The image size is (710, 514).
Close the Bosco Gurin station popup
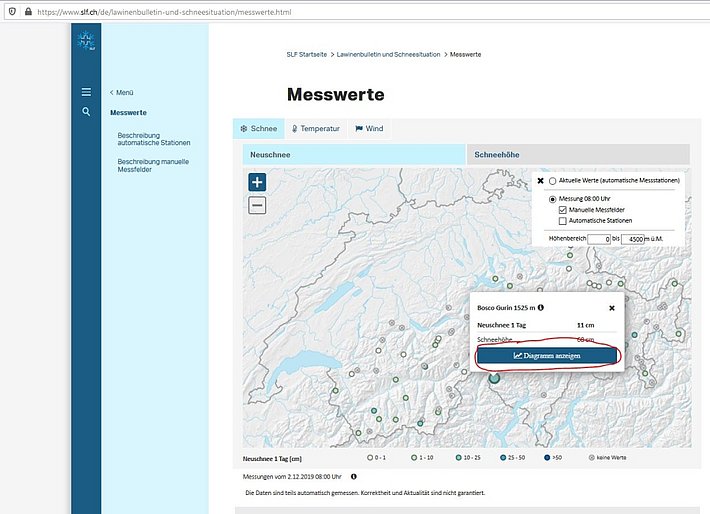(612, 308)
